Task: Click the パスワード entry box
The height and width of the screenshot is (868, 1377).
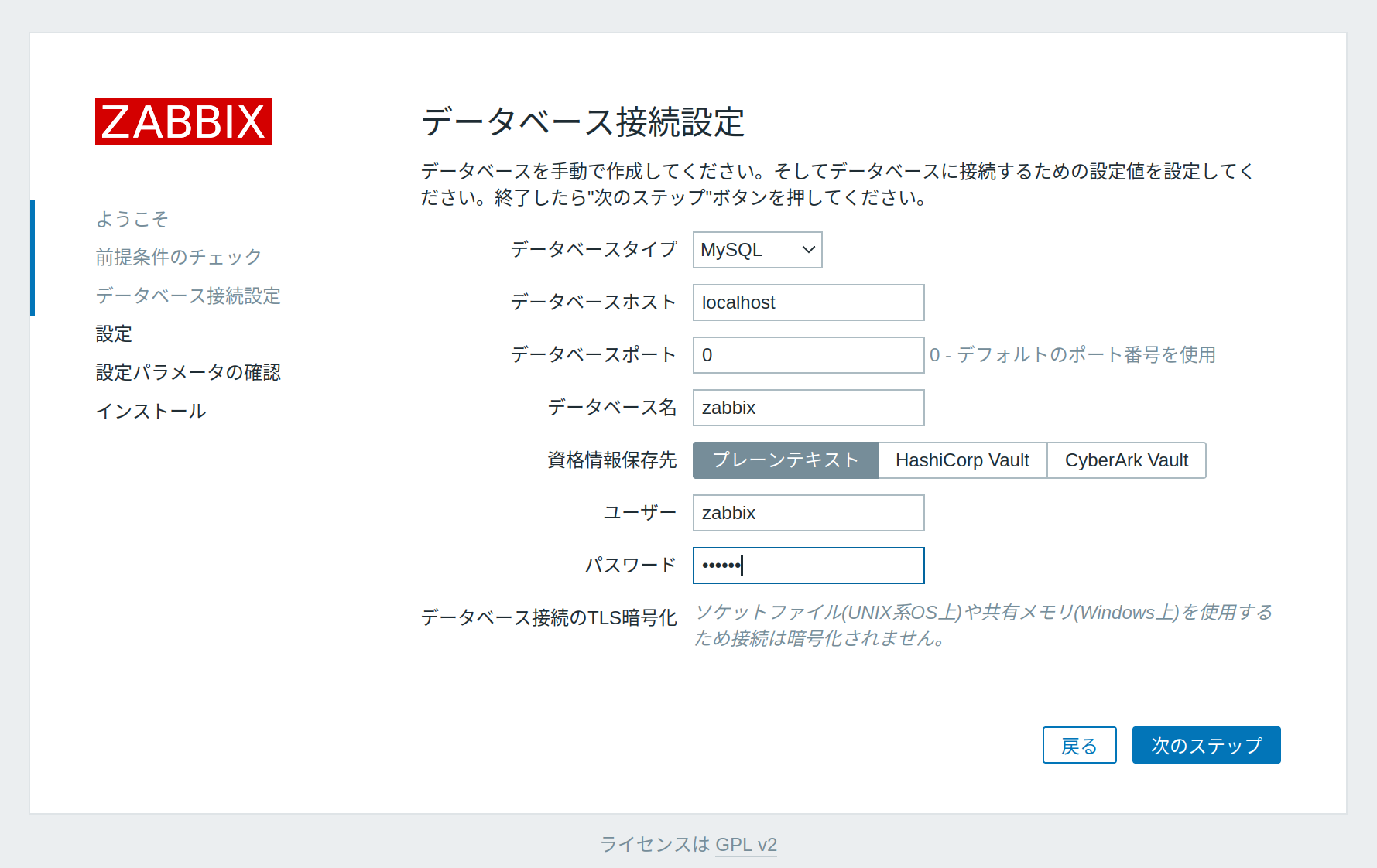Action: point(807,565)
